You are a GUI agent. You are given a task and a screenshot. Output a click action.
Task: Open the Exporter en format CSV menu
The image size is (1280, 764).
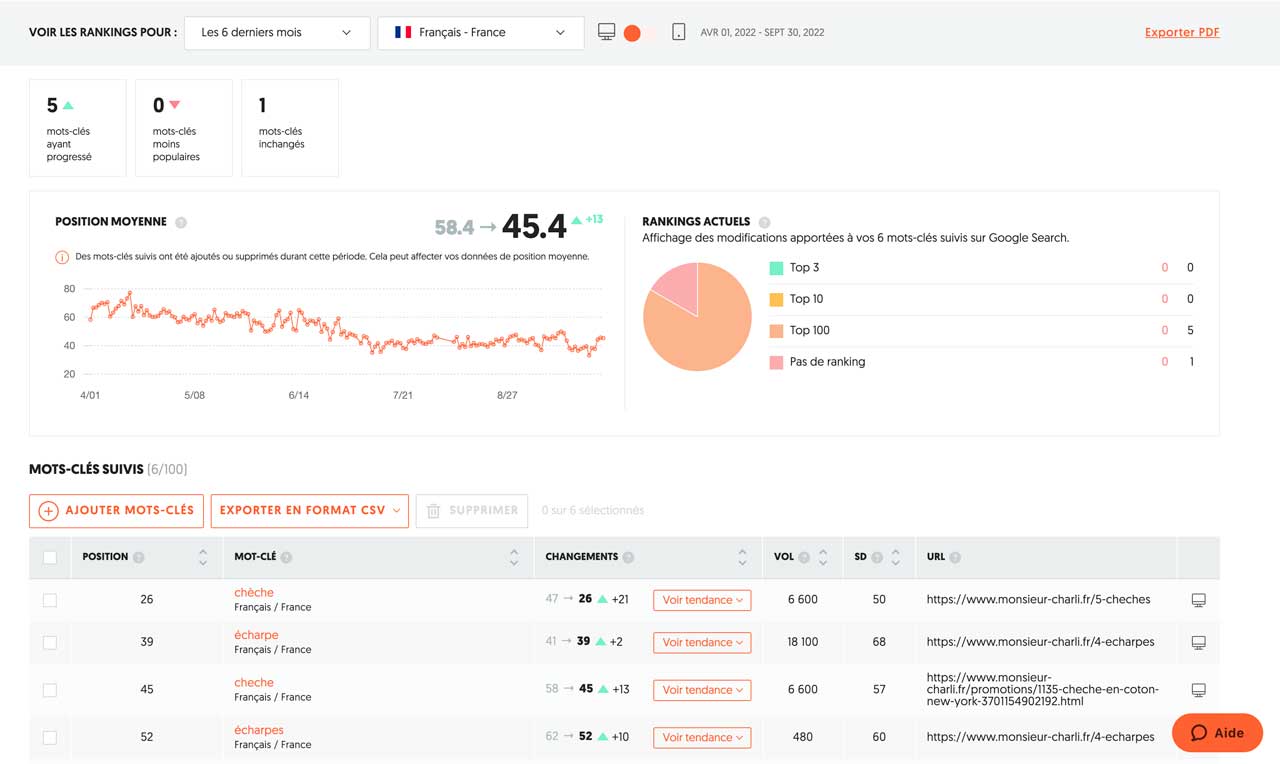pos(309,510)
